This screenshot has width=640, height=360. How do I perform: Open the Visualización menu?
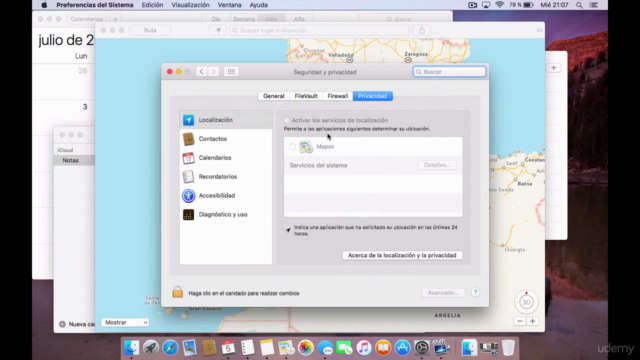coord(190,5)
